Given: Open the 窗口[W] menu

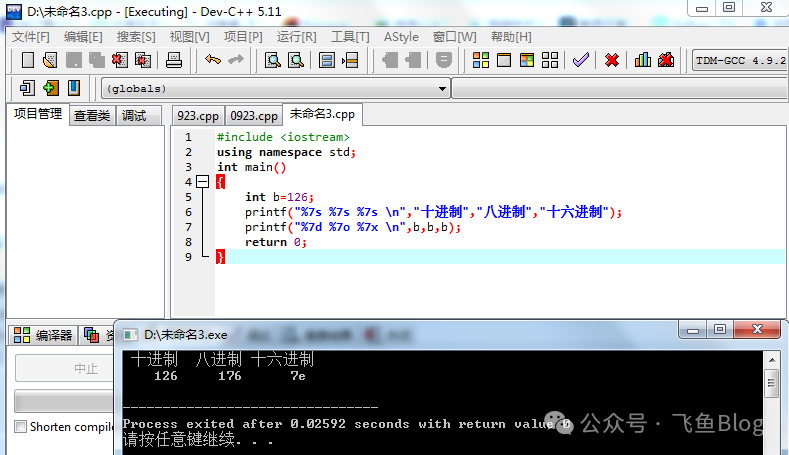Looking at the screenshot, I should (454, 37).
